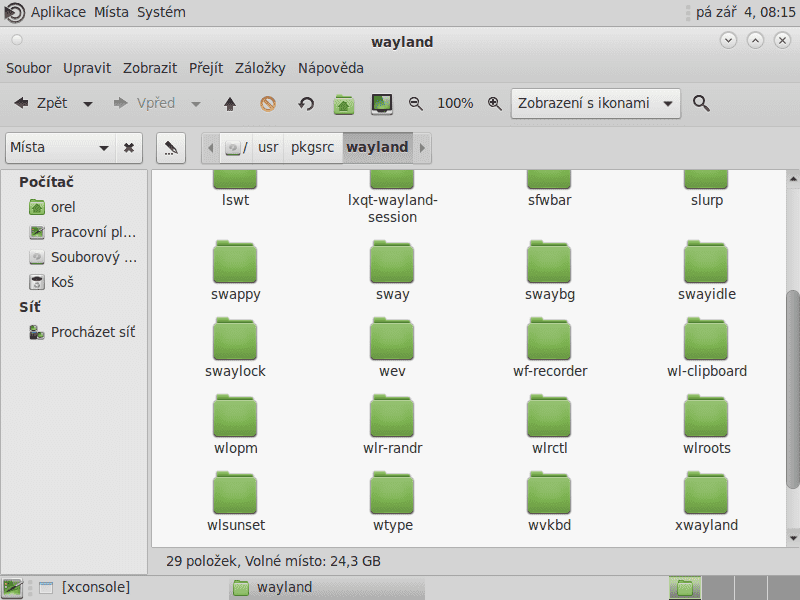
Task: Zoom in with the plus magnifier
Action: [x=494, y=104]
